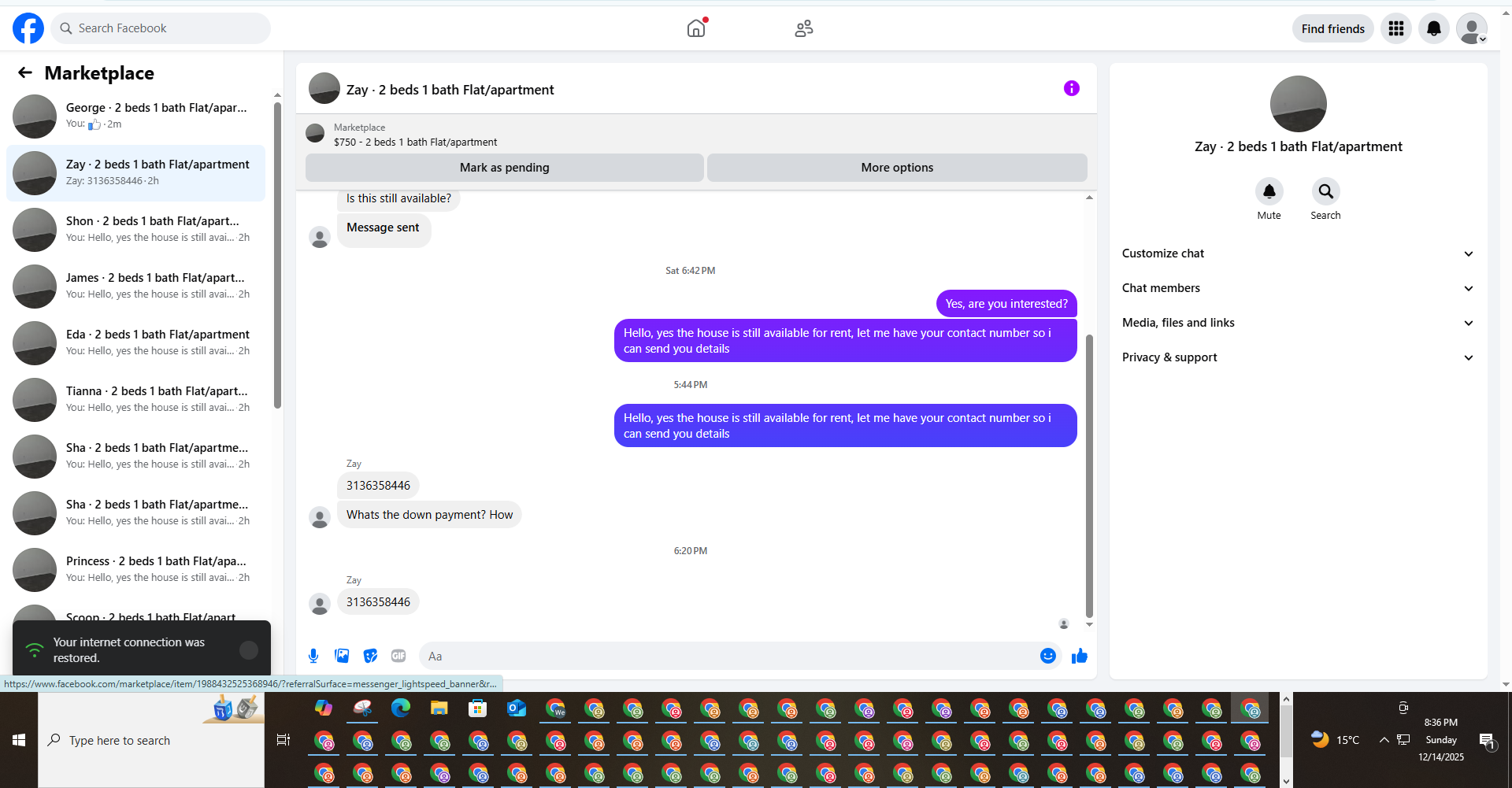Viewport: 1512px width, 788px height.
Task: Click the chat messages scrollbar thumb
Action: pos(1089,476)
